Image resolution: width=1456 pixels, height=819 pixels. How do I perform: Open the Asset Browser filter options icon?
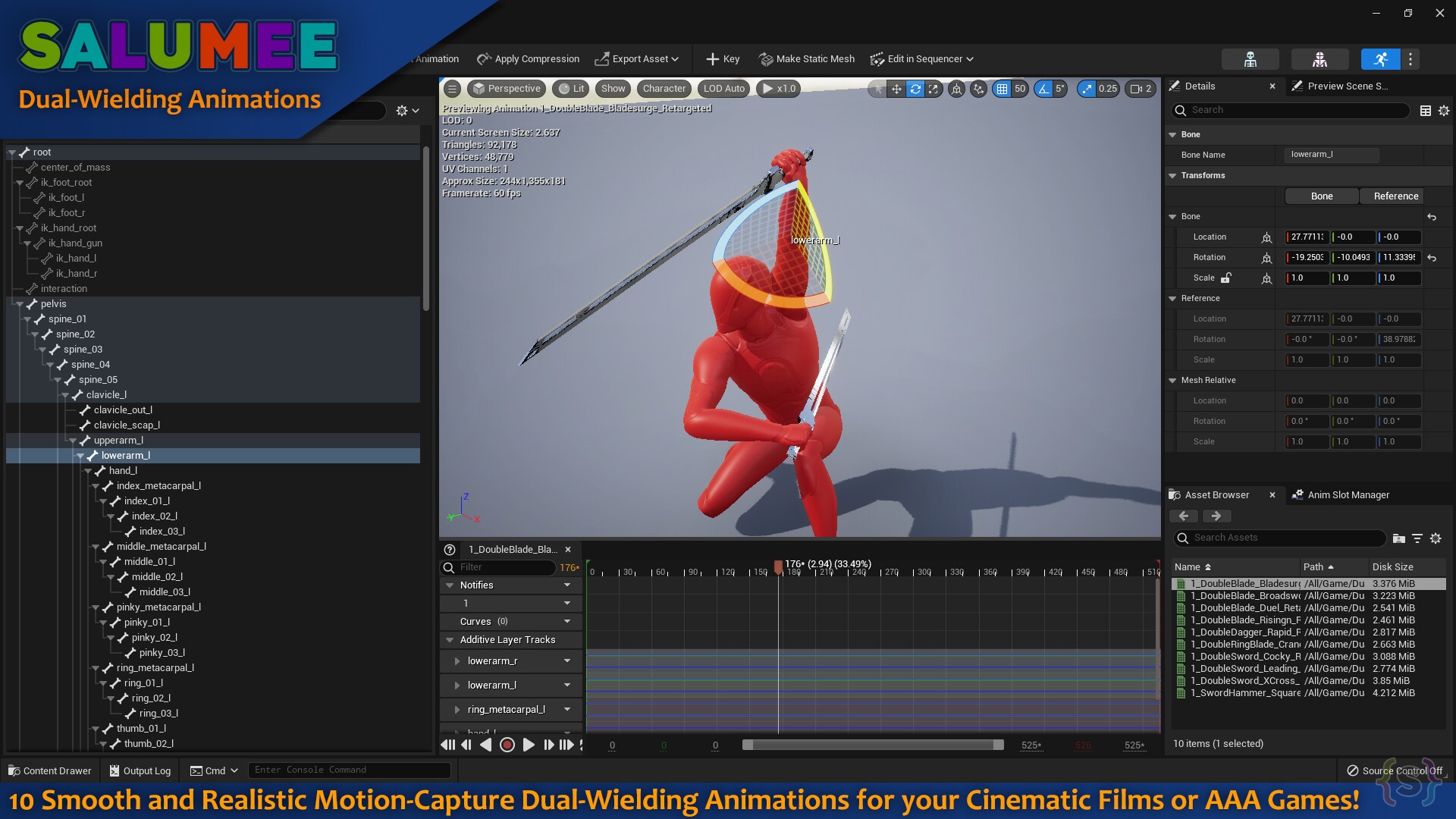click(1418, 538)
